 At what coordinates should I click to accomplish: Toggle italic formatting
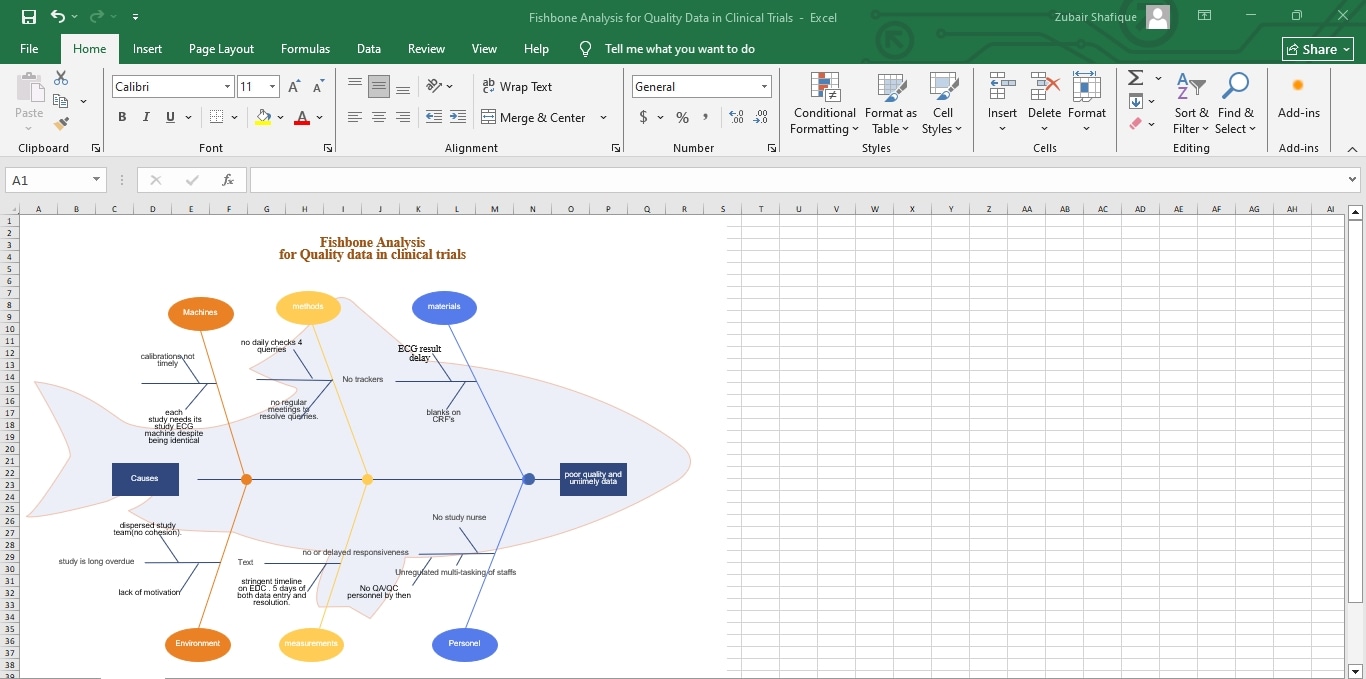pos(145,117)
